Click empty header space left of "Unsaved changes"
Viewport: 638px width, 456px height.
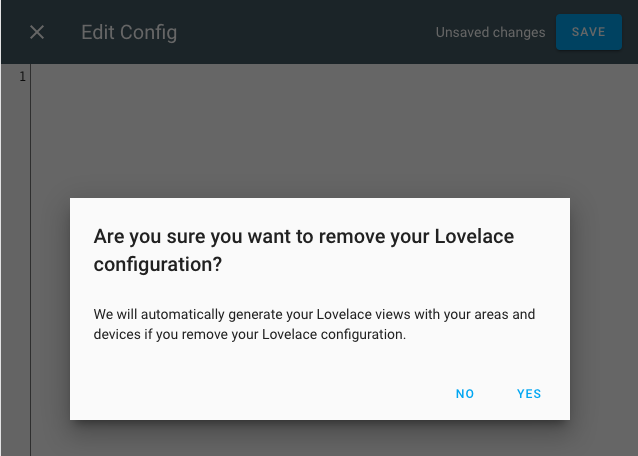[x=320, y=32]
